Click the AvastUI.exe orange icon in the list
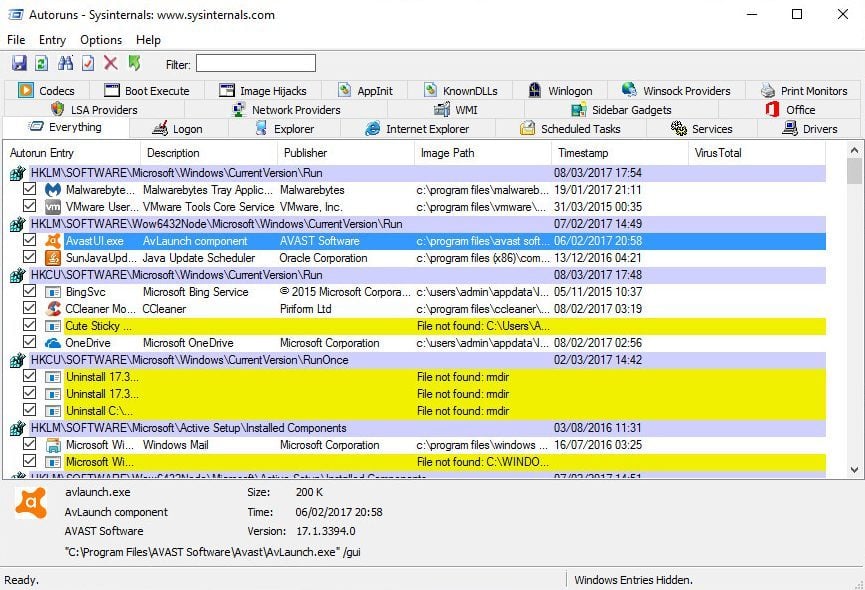This screenshot has height=590, width=865. click(x=53, y=241)
